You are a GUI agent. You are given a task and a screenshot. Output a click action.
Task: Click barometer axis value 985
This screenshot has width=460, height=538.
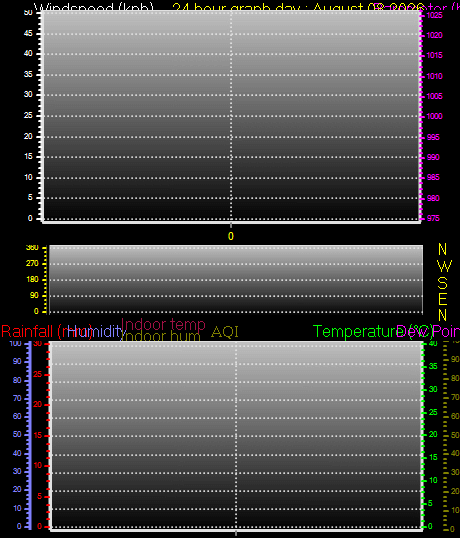tap(433, 177)
